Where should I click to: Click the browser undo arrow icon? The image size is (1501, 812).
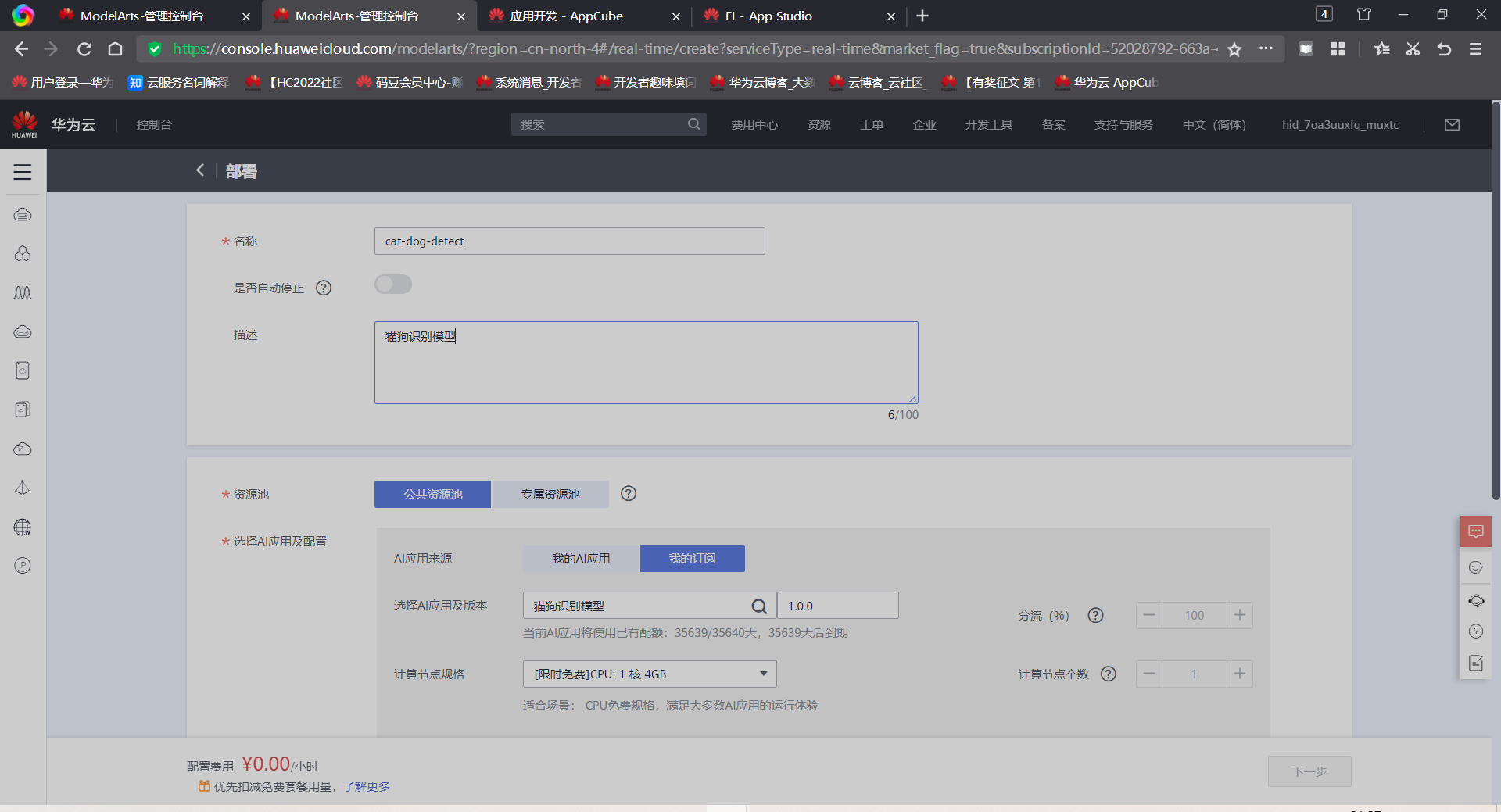click(1444, 49)
